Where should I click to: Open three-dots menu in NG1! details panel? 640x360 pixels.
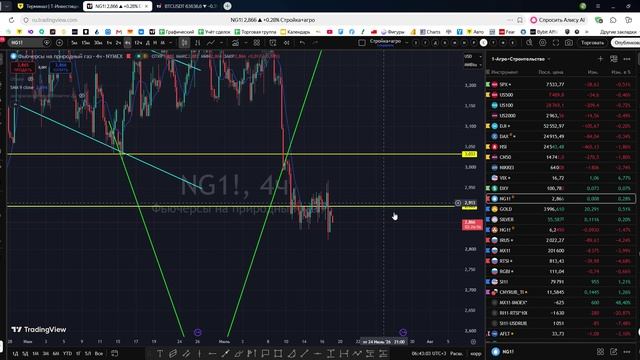[627, 351]
